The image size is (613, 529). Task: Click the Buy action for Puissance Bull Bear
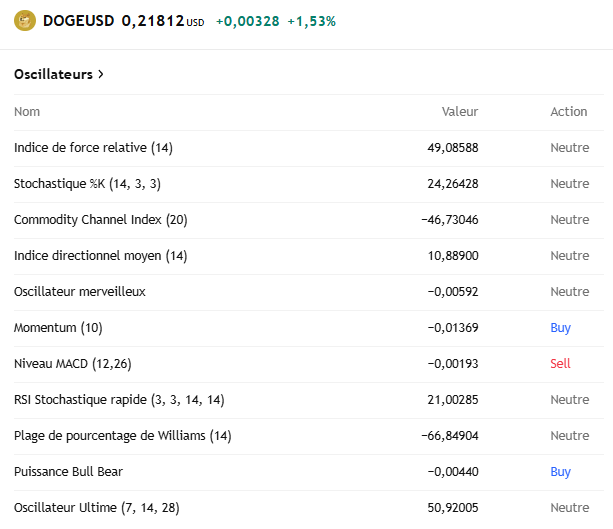click(560, 472)
